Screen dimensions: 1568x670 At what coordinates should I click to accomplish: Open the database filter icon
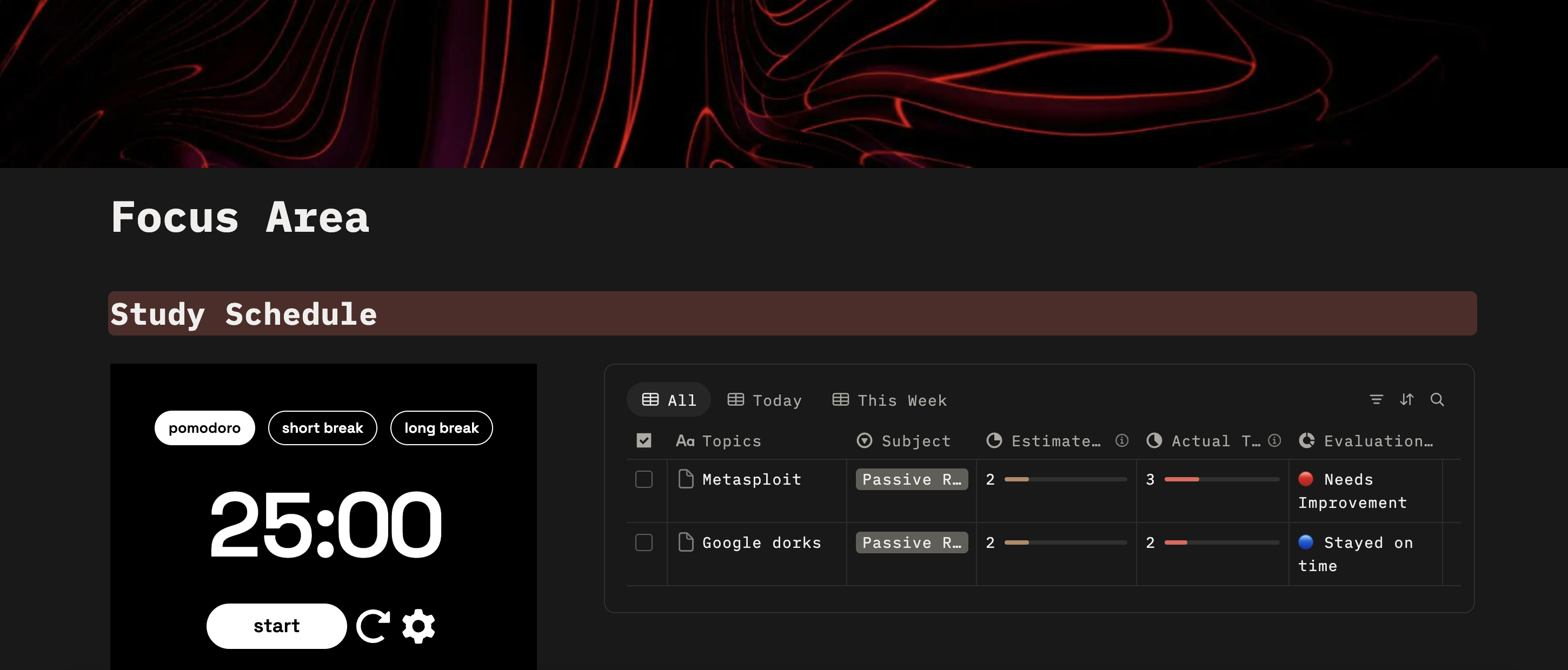point(1376,399)
